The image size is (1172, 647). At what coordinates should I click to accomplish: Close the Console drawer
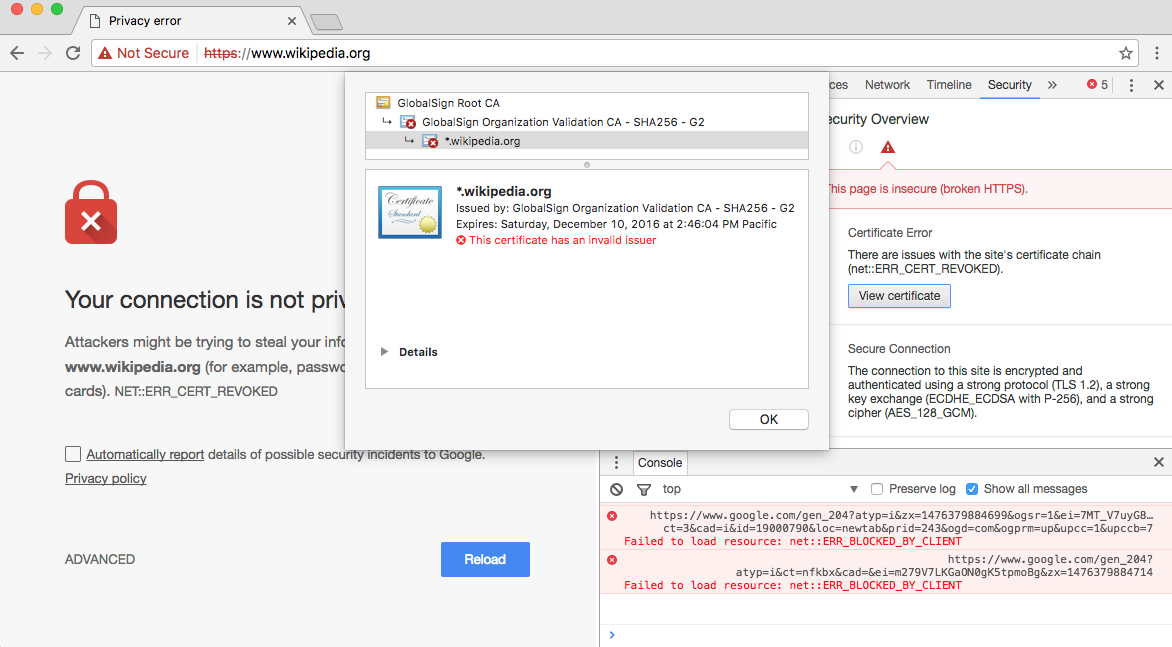(x=1159, y=462)
